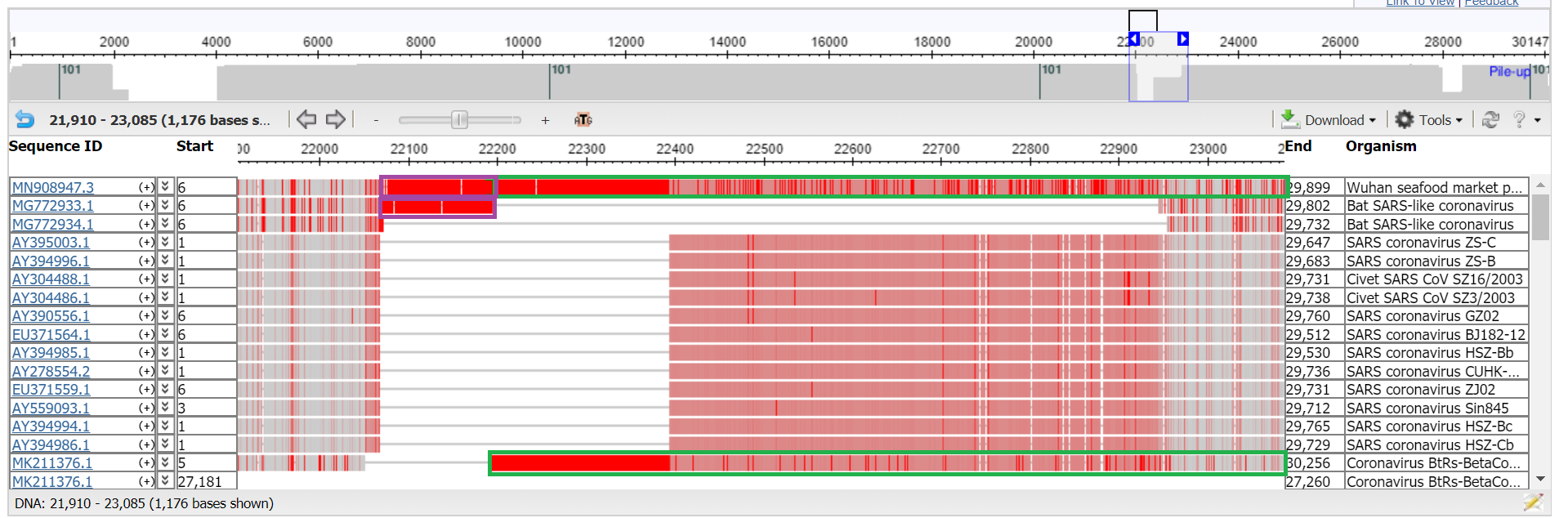Expand the EU371559.1 row chevron
This screenshot has height=518, width=1568.
click(x=165, y=389)
